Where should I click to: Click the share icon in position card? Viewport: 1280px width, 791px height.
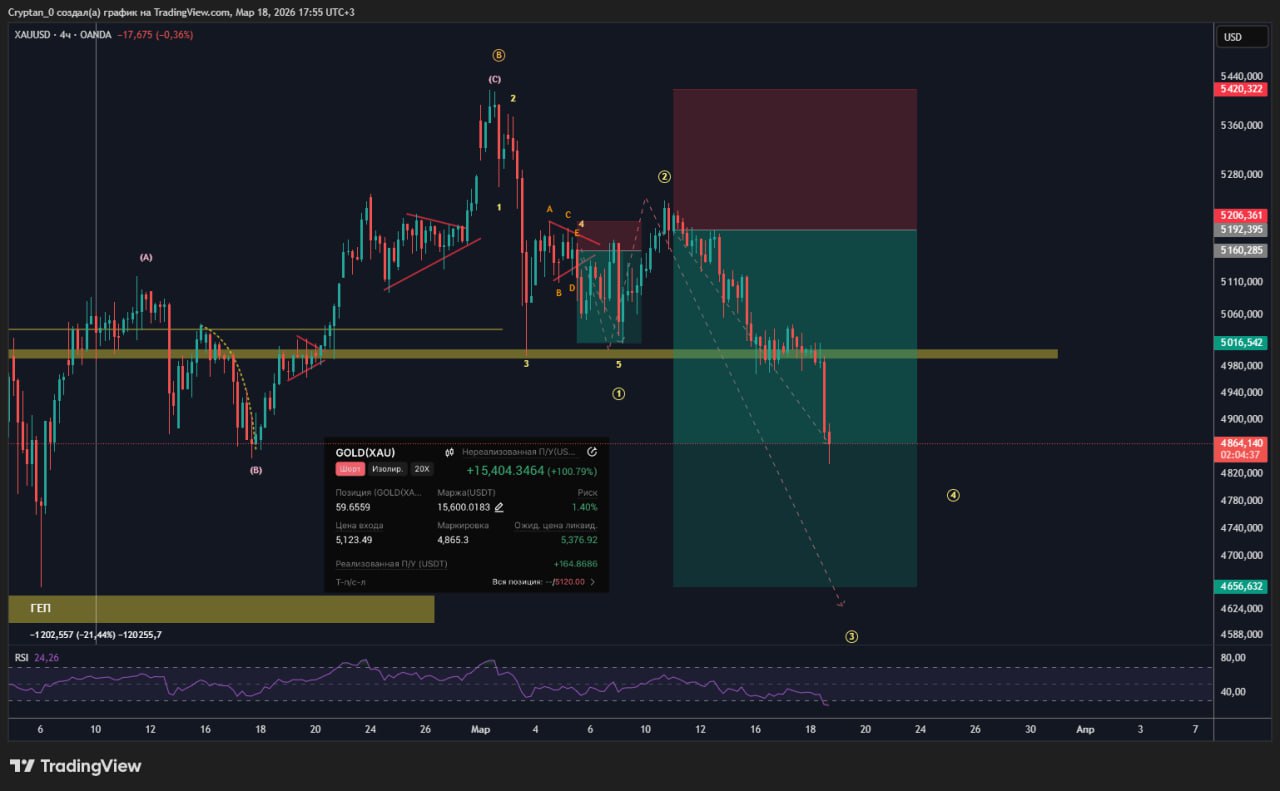(592, 452)
